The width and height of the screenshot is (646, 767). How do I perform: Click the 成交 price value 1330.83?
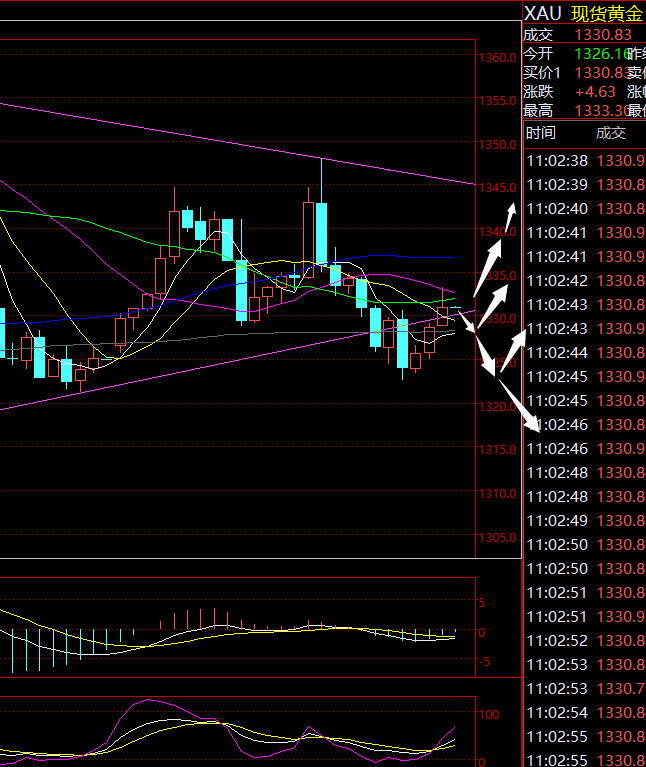[x=602, y=34]
